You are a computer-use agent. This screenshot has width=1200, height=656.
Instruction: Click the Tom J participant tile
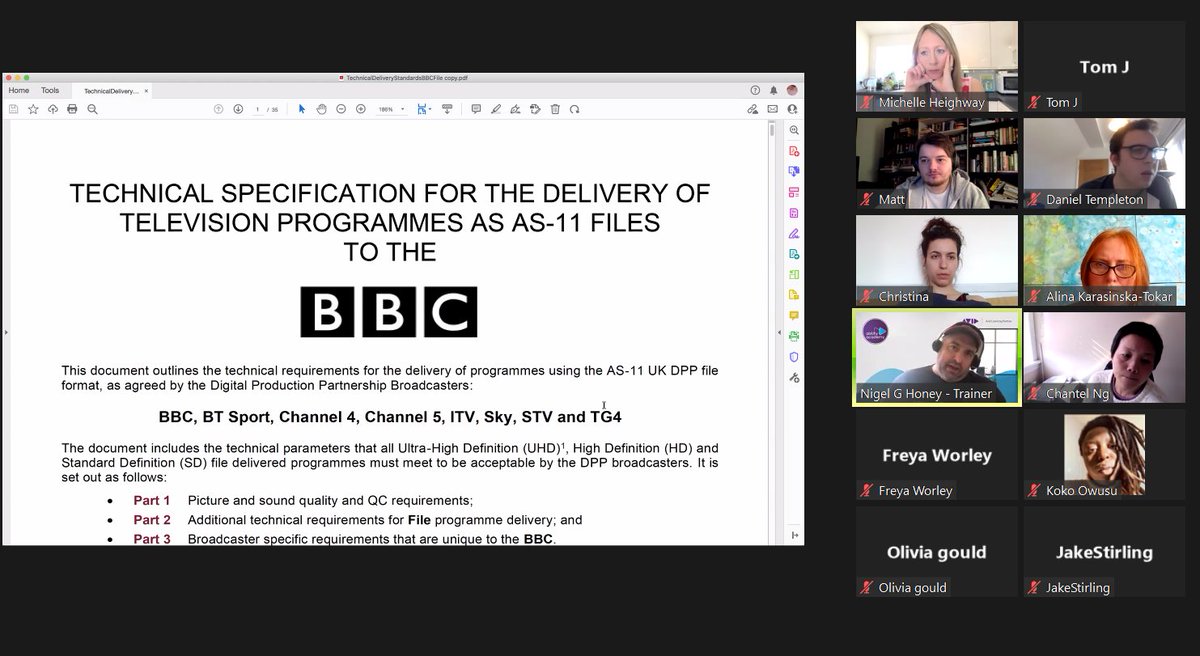[1104, 66]
